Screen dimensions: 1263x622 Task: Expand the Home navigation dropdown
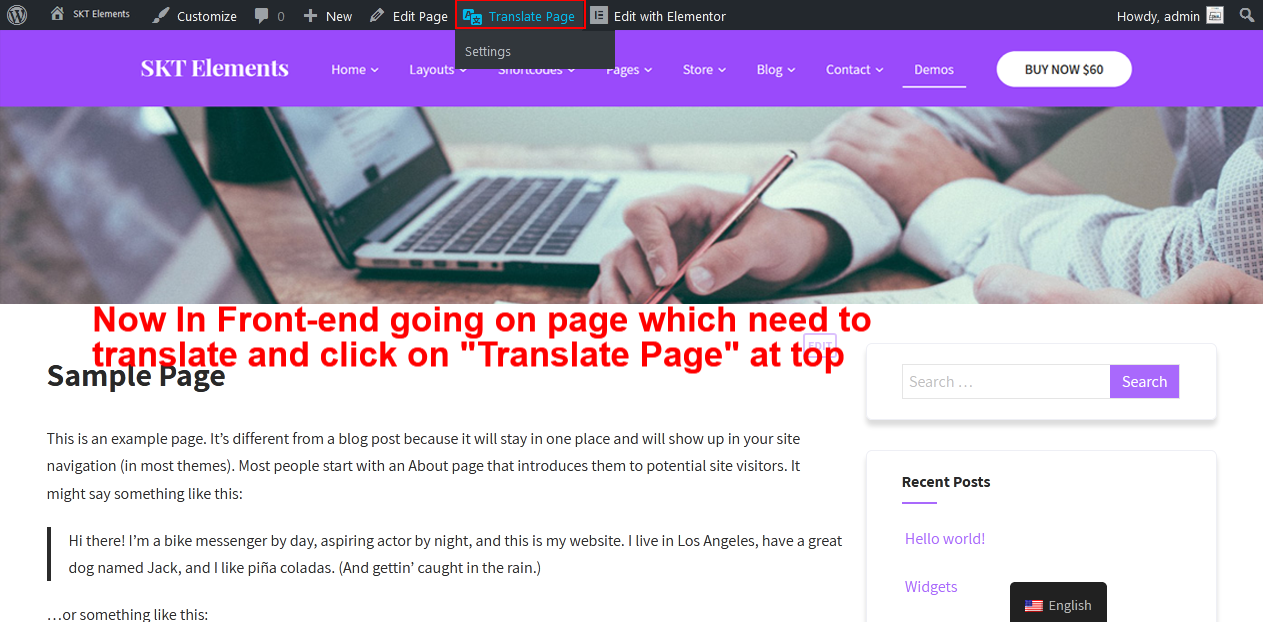pyautogui.click(x=354, y=69)
